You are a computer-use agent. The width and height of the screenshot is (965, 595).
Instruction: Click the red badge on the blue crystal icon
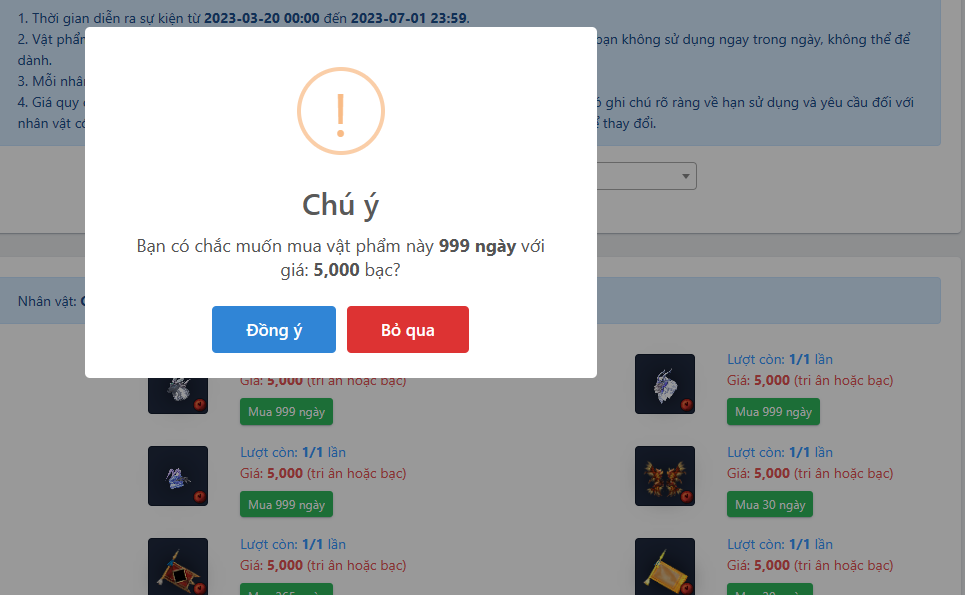point(199,497)
